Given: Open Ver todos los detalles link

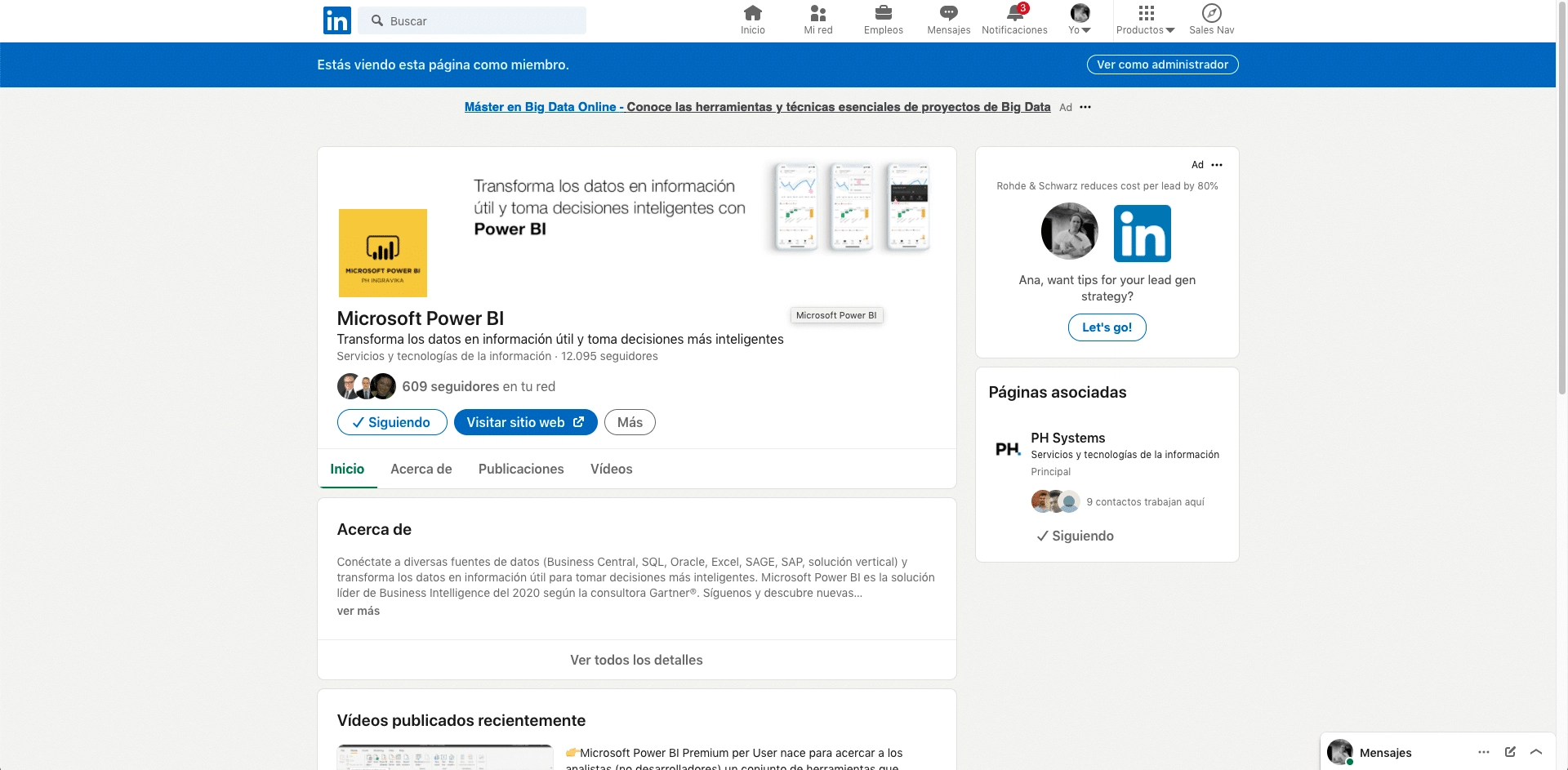Looking at the screenshot, I should tap(636, 660).
